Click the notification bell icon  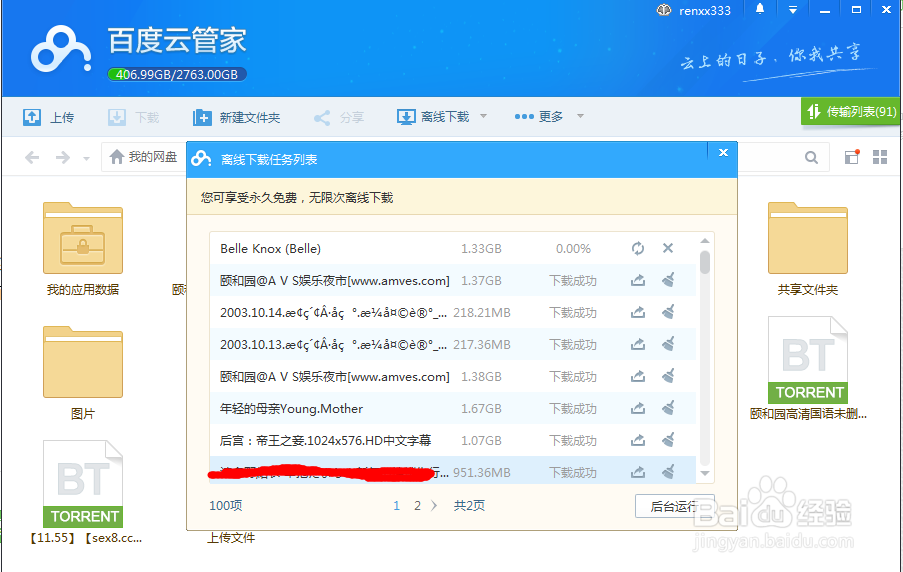(760, 9)
